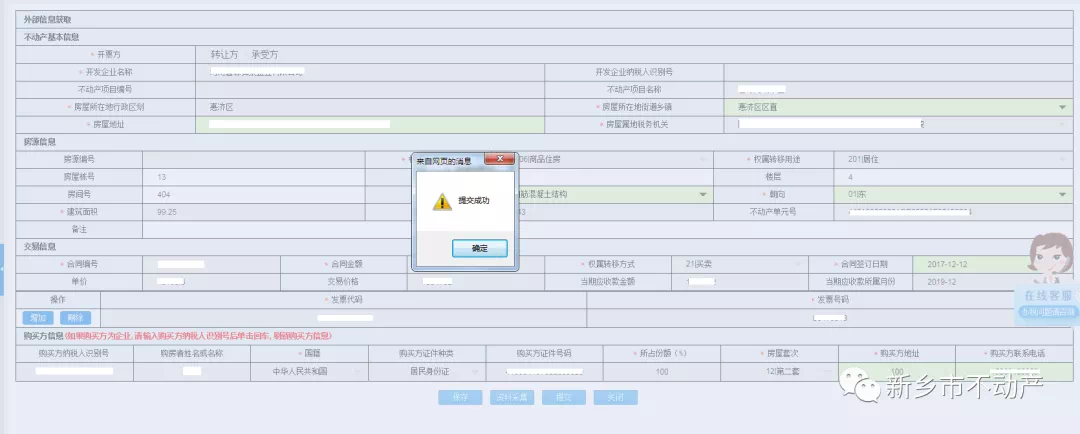Expand the 房屋所在街道乡镇 dropdown
Viewport: 1080px width, 434px height.
[x=1062, y=107]
